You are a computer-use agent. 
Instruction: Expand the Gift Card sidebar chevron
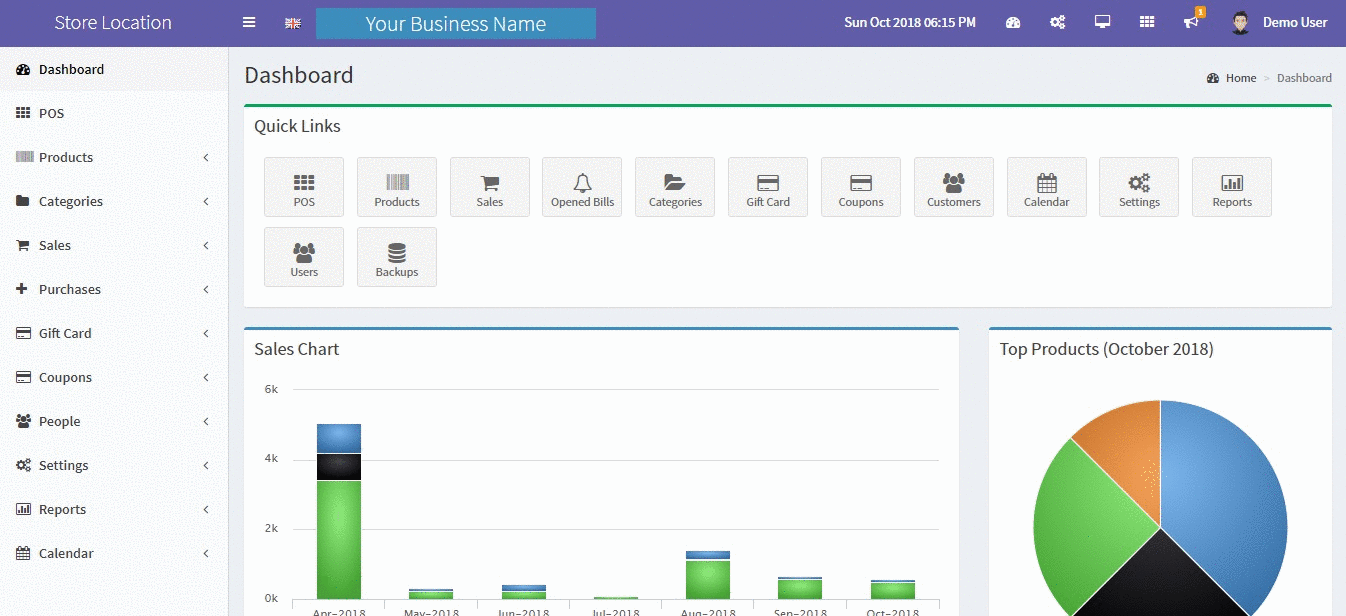click(x=205, y=334)
